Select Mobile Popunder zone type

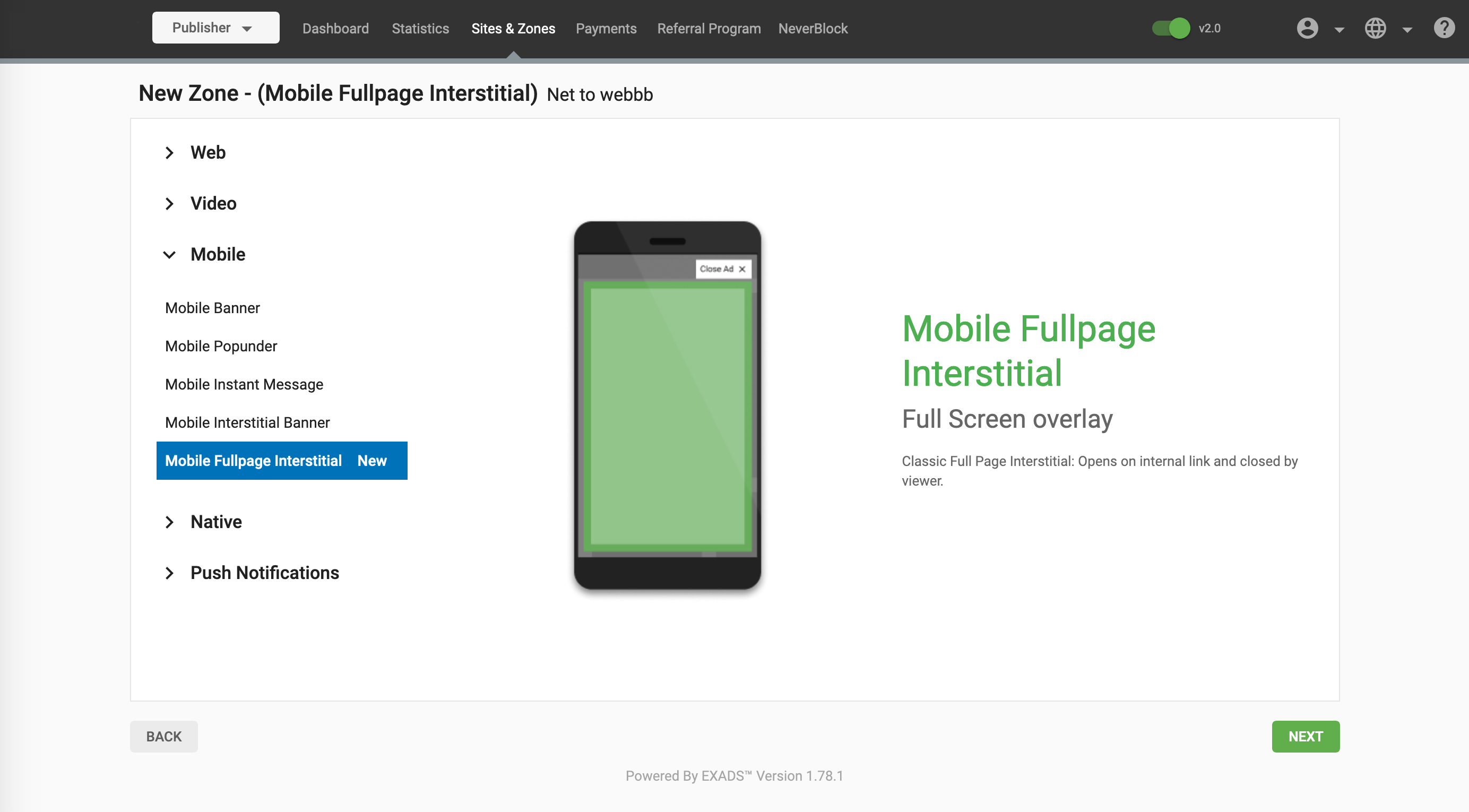point(221,346)
